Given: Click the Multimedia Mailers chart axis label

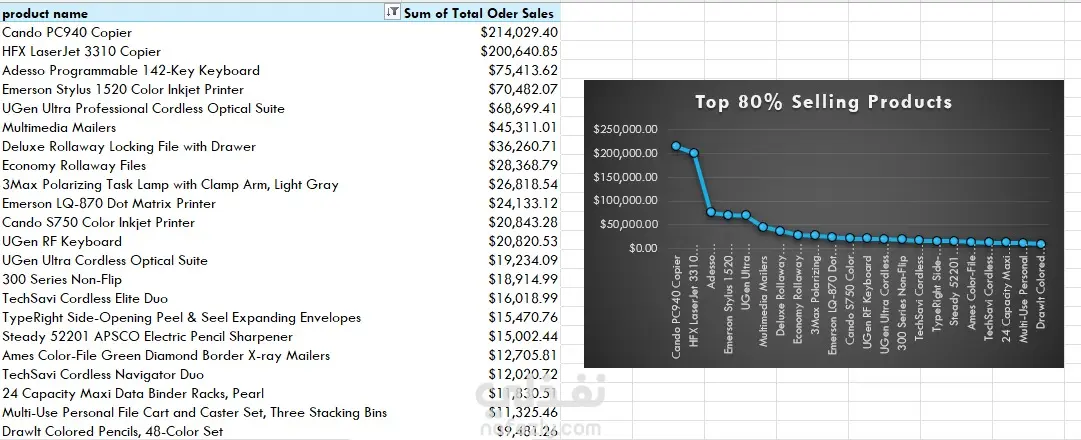Looking at the screenshot, I should coord(763,301).
